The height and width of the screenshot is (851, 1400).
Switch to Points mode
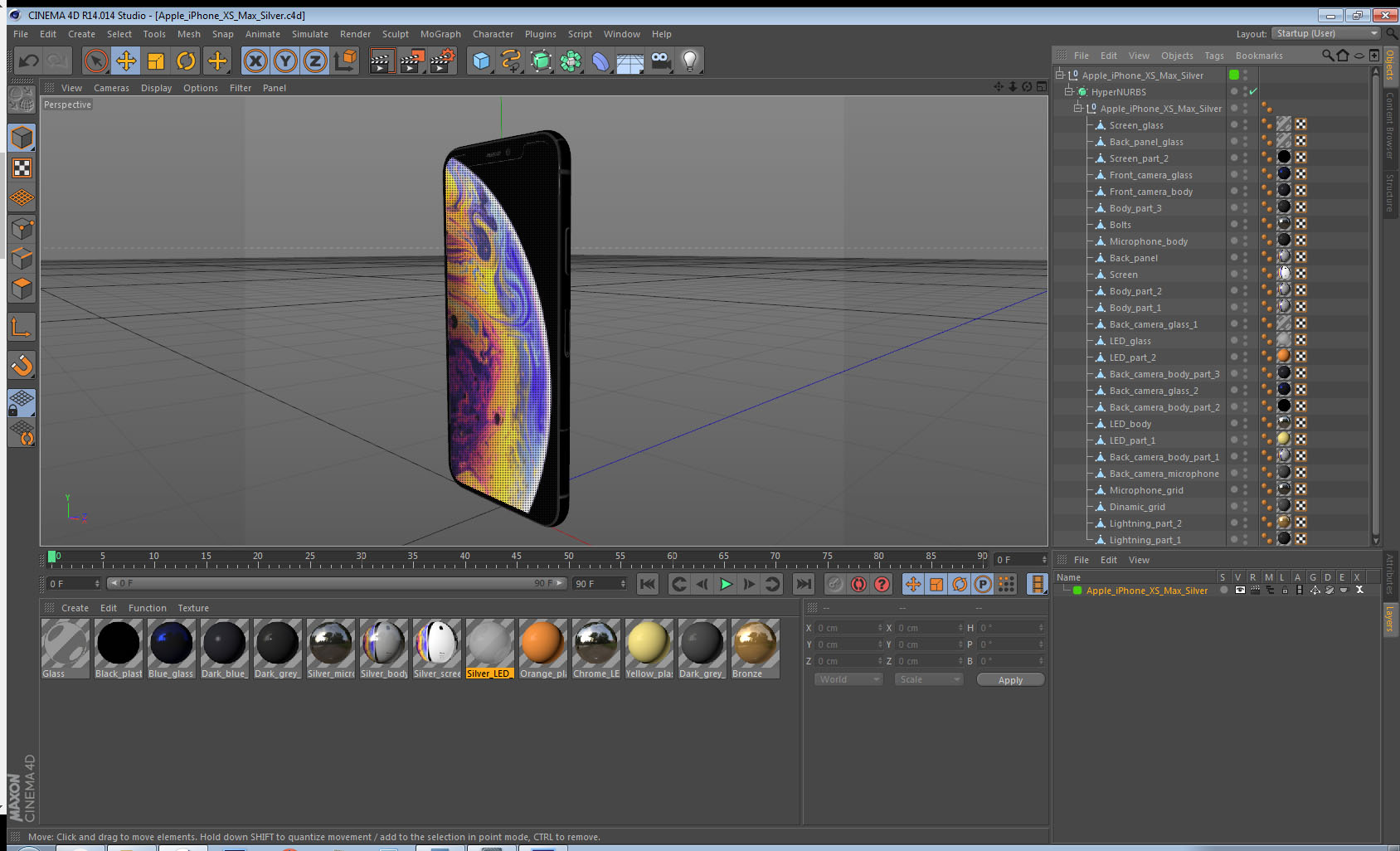tap(22, 228)
